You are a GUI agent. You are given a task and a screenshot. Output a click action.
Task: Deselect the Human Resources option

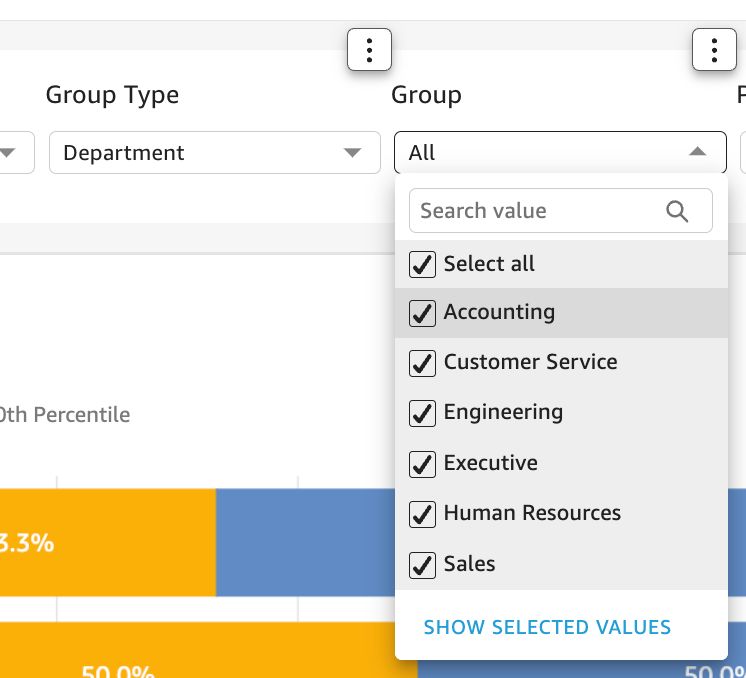(423, 514)
